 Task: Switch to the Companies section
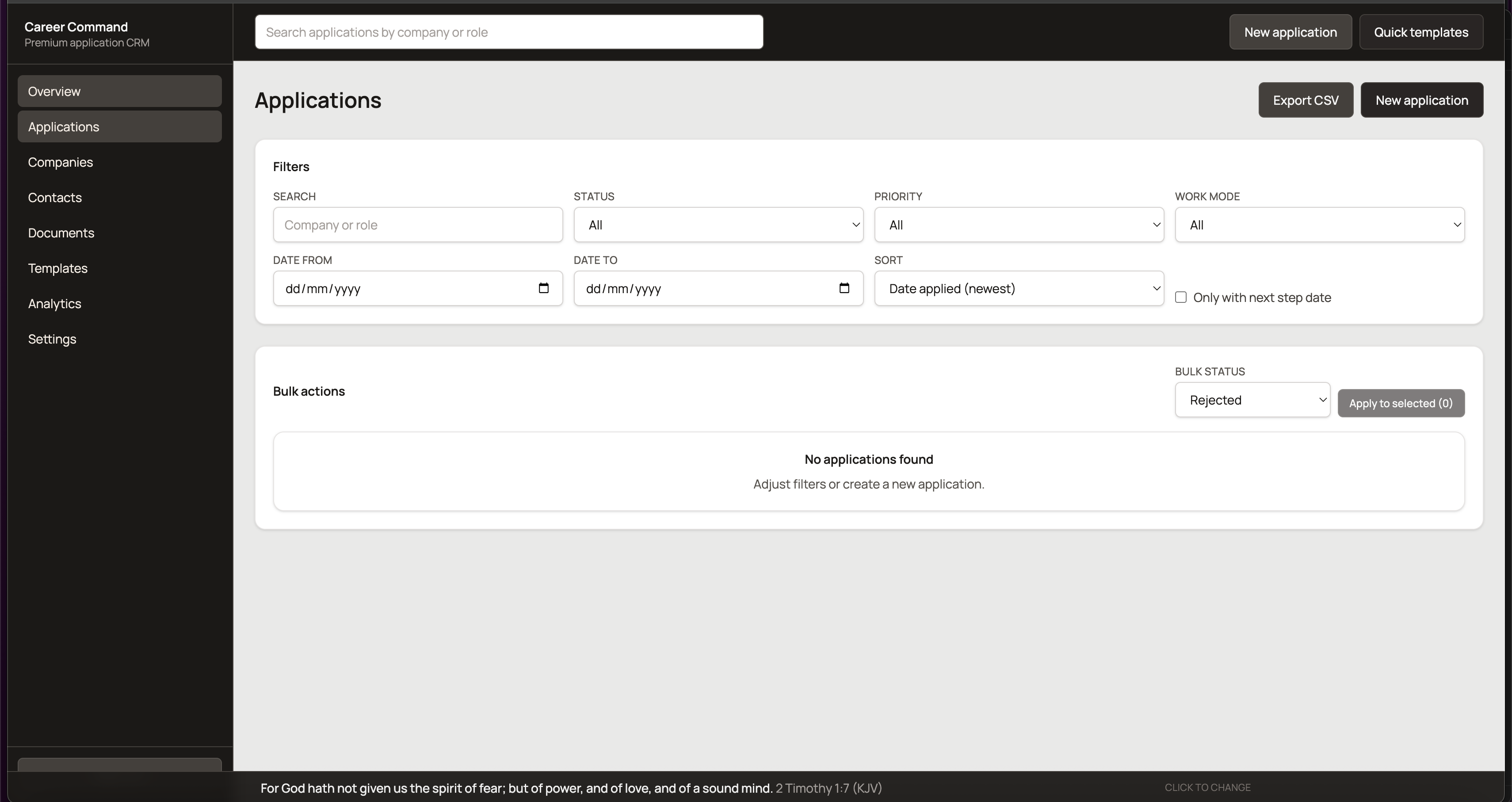pyautogui.click(x=61, y=162)
